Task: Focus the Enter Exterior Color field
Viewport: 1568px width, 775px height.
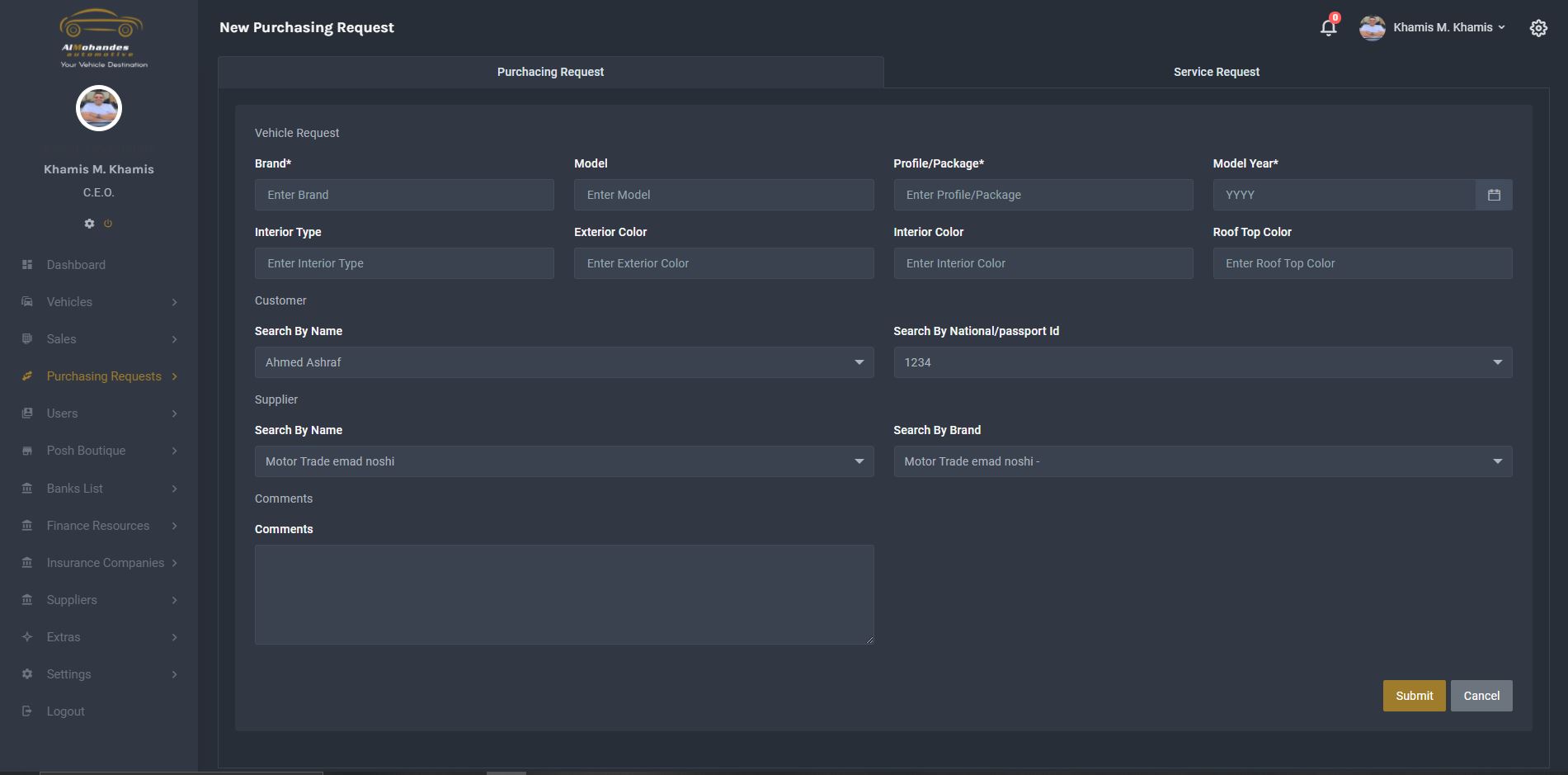Action: [x=723, y=263]
